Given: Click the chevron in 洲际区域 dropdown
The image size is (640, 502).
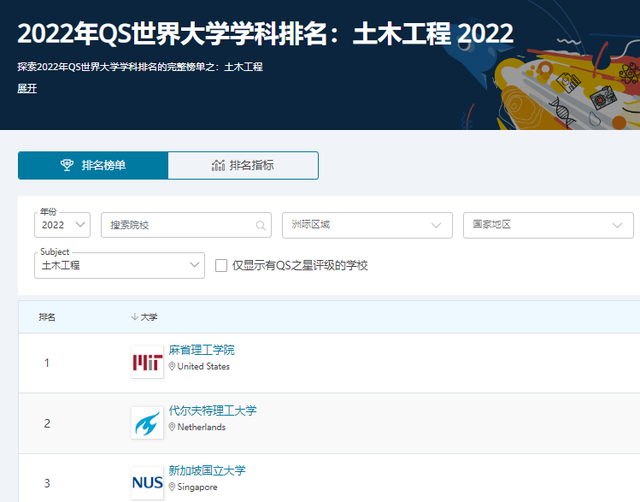Looking at the screenshot, I should click(x=436, y=225).
